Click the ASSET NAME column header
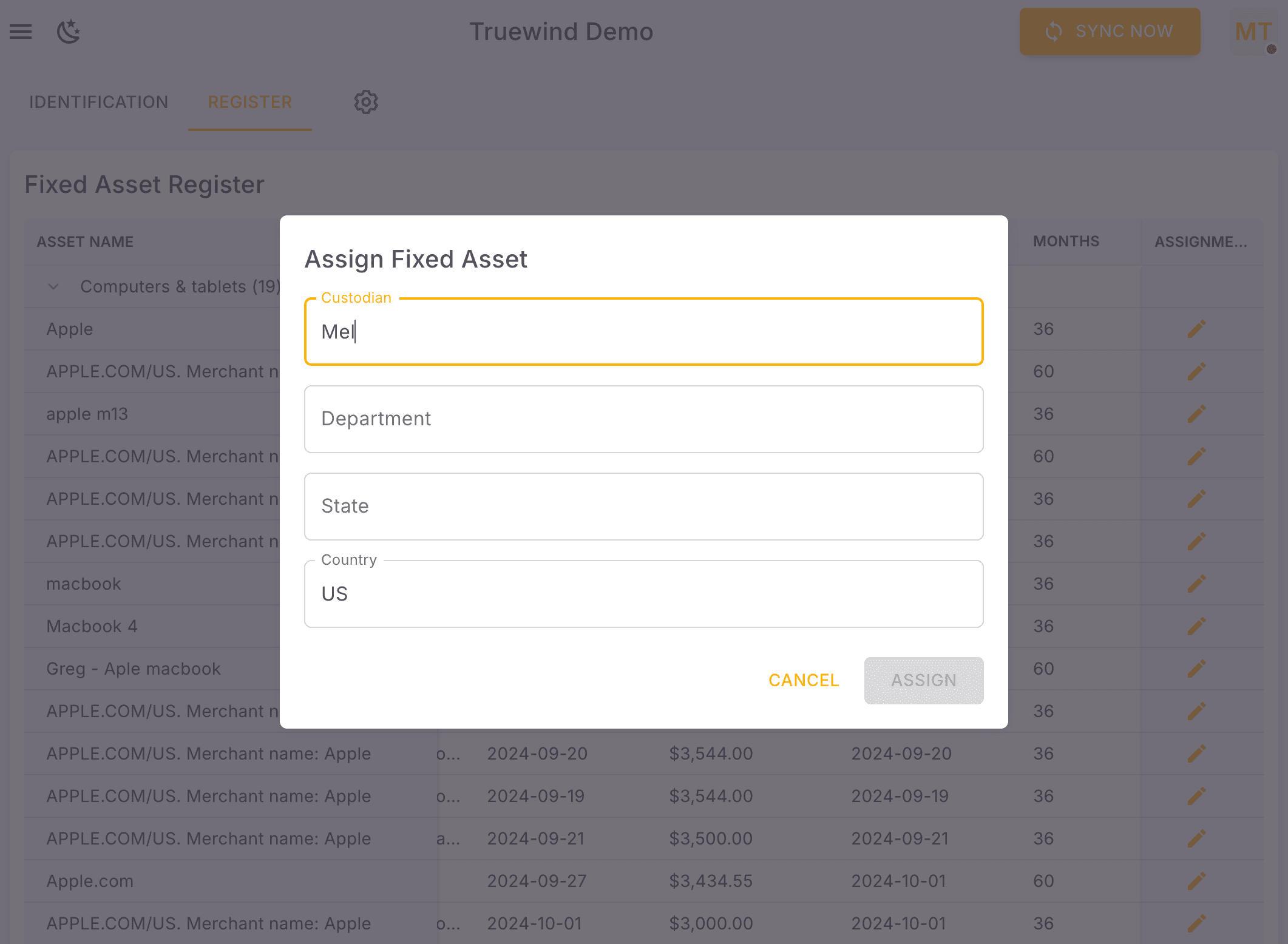1288x944 pixels. coord(84,241)
